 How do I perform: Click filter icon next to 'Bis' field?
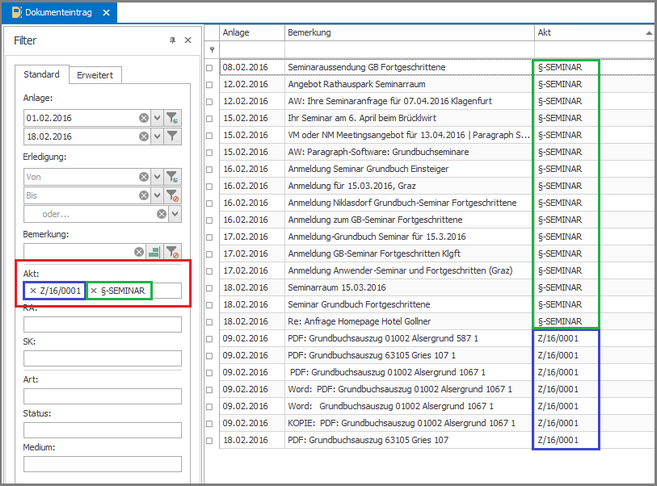[173, 195]
